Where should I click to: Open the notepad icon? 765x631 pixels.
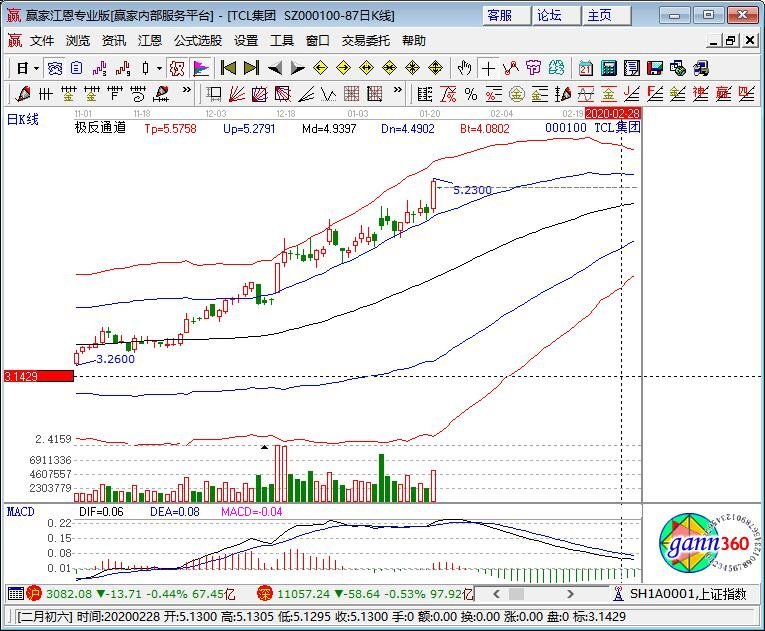pyautogui.click(x=632, y=68)
